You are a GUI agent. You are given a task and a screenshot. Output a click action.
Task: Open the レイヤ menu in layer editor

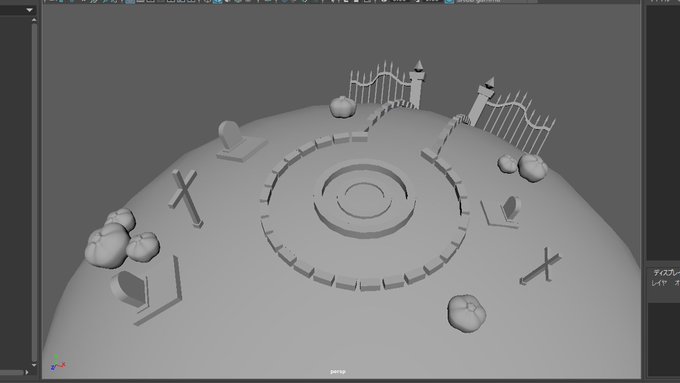[x=659, y=283]
